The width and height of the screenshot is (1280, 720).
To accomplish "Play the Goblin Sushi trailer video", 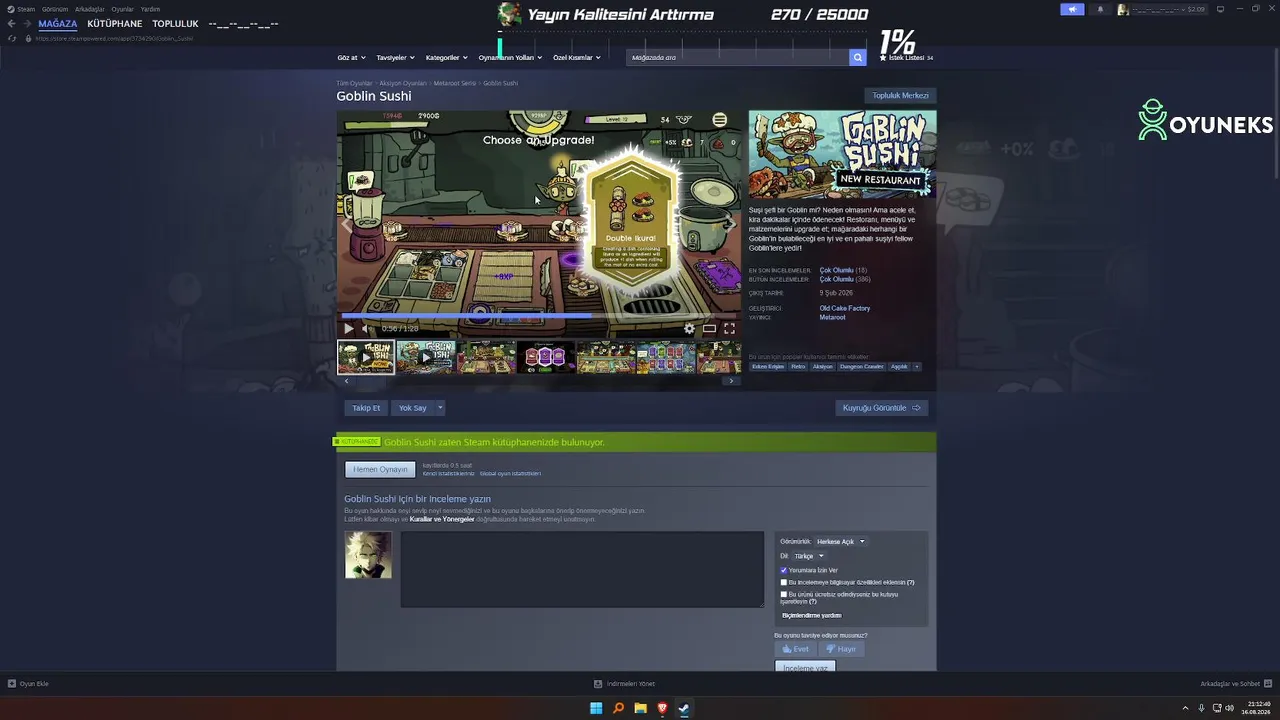I will [x=348, y=328].
